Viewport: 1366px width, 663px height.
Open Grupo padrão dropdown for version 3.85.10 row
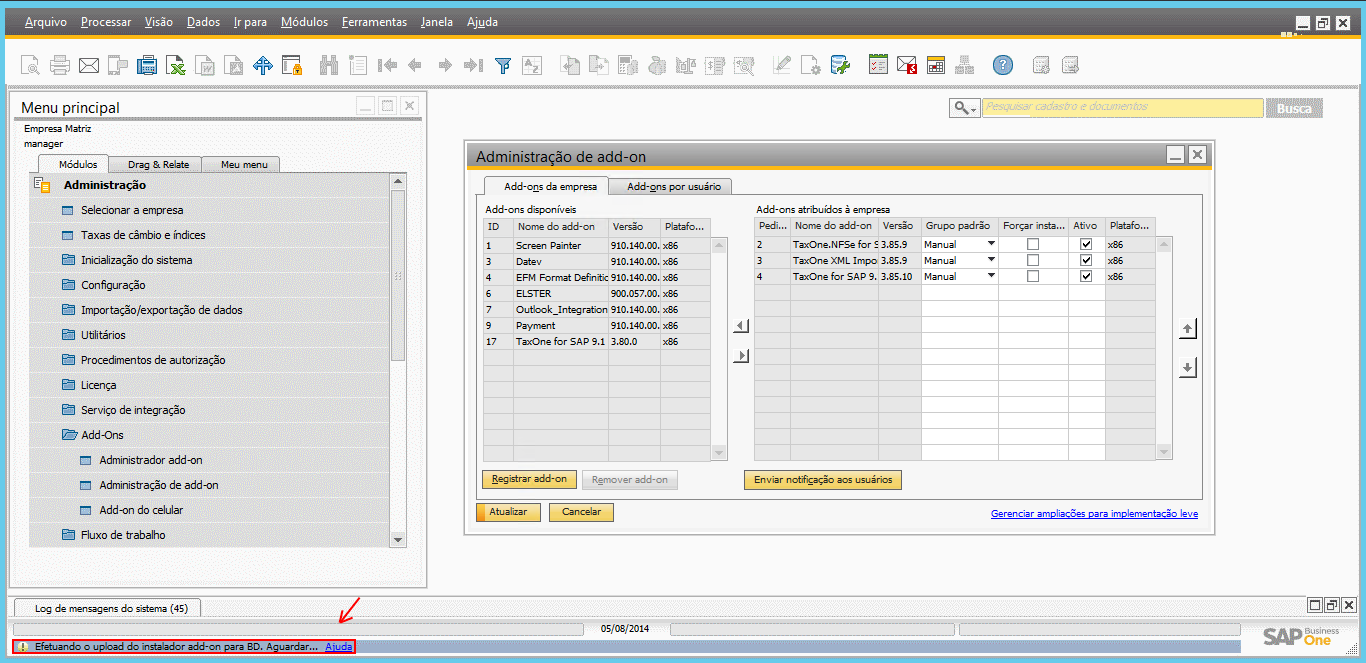[x=991, y=277]
